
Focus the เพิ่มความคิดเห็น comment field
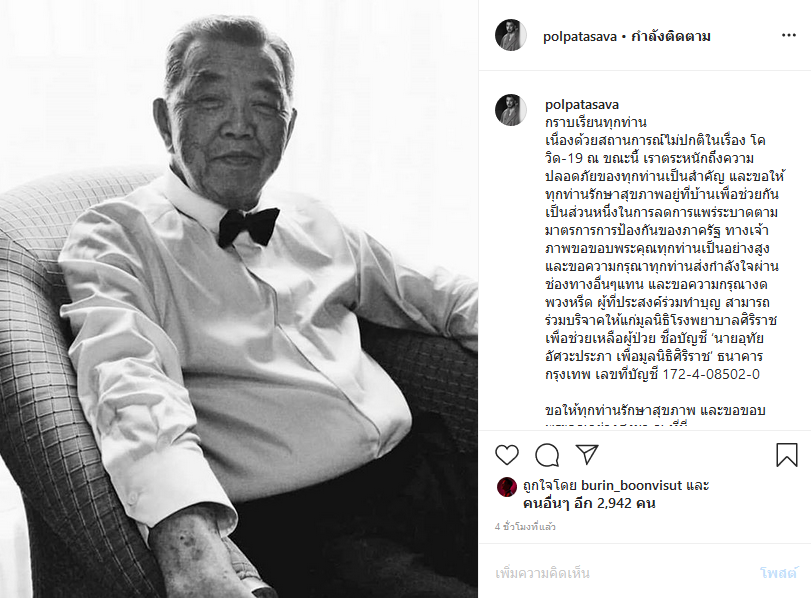(x=621, y=573)
